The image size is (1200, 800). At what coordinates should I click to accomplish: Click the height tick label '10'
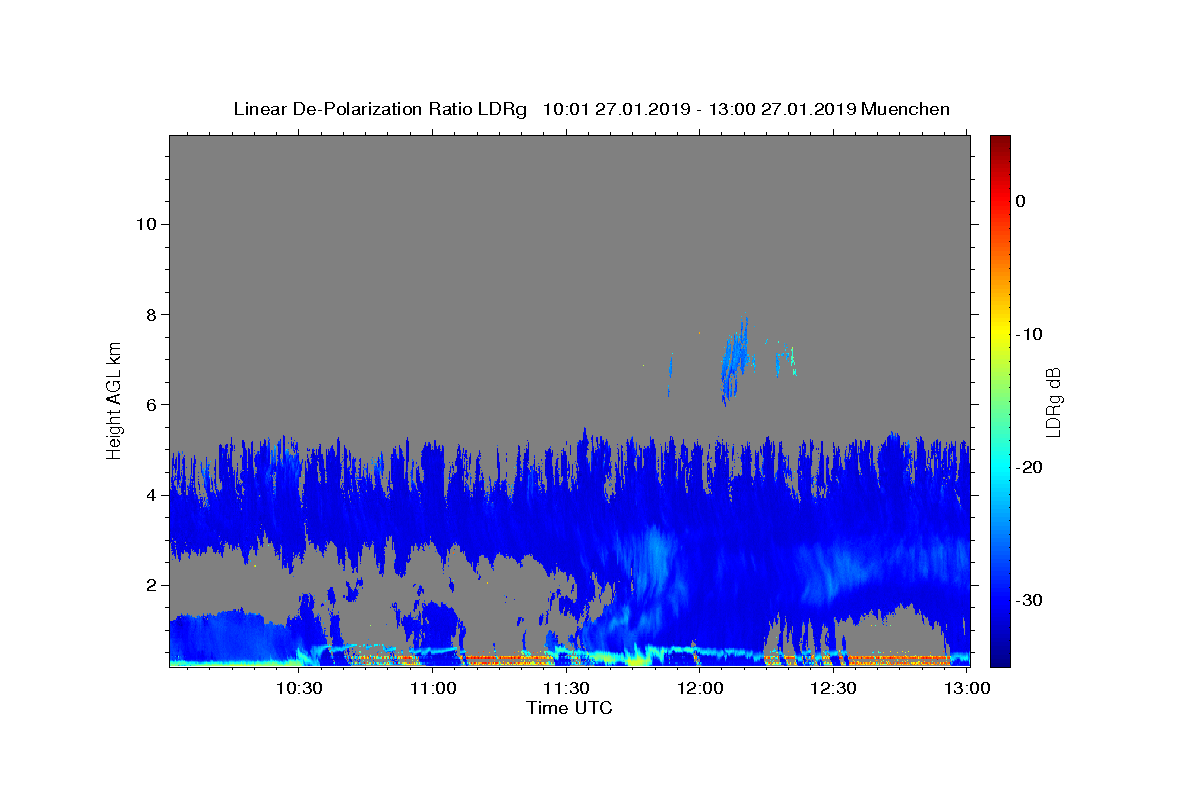[145, 224]
